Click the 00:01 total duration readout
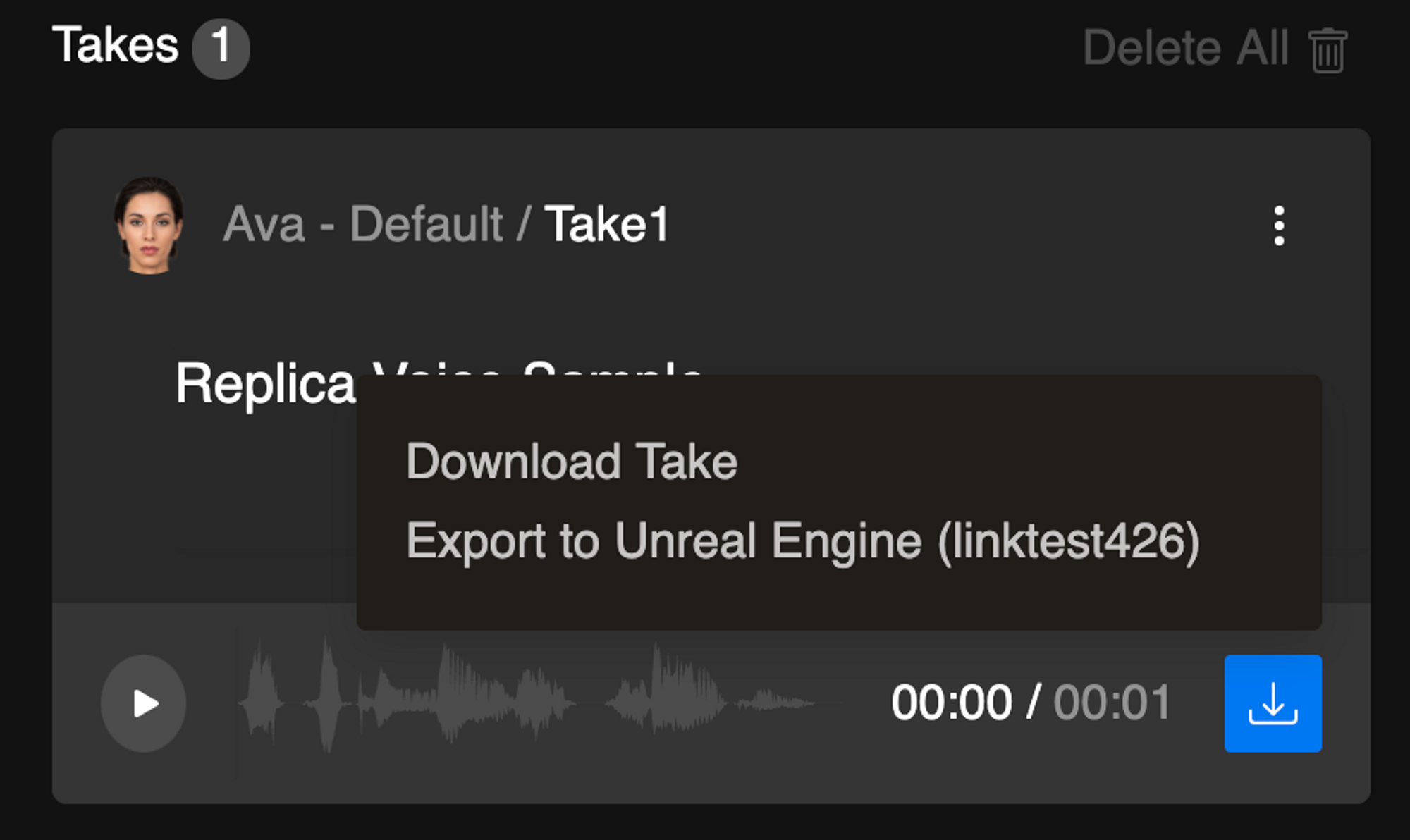This screenshot has width=1410, height=840. click(x=1112, y=703)
